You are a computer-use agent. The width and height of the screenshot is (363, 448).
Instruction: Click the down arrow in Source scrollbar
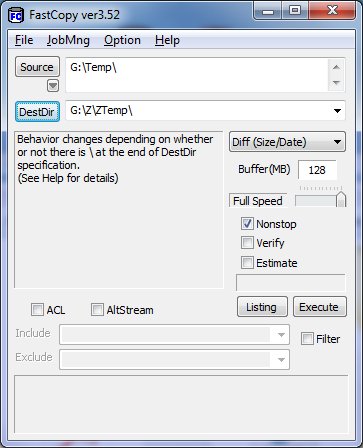pyautogui.click(x=336, y=82)
